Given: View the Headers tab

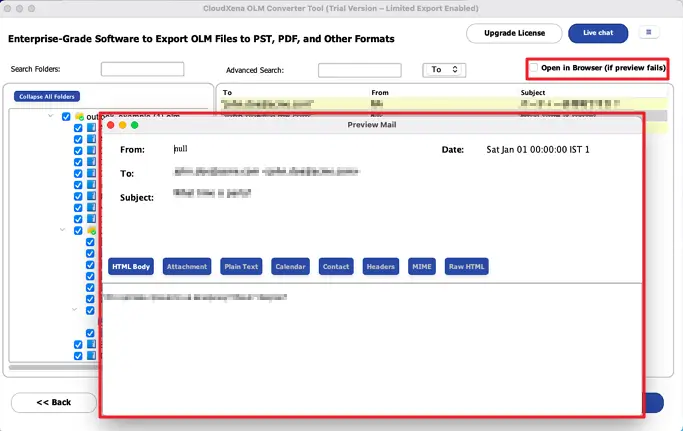Looking at the screenshot, I should [x=380, y=267].
